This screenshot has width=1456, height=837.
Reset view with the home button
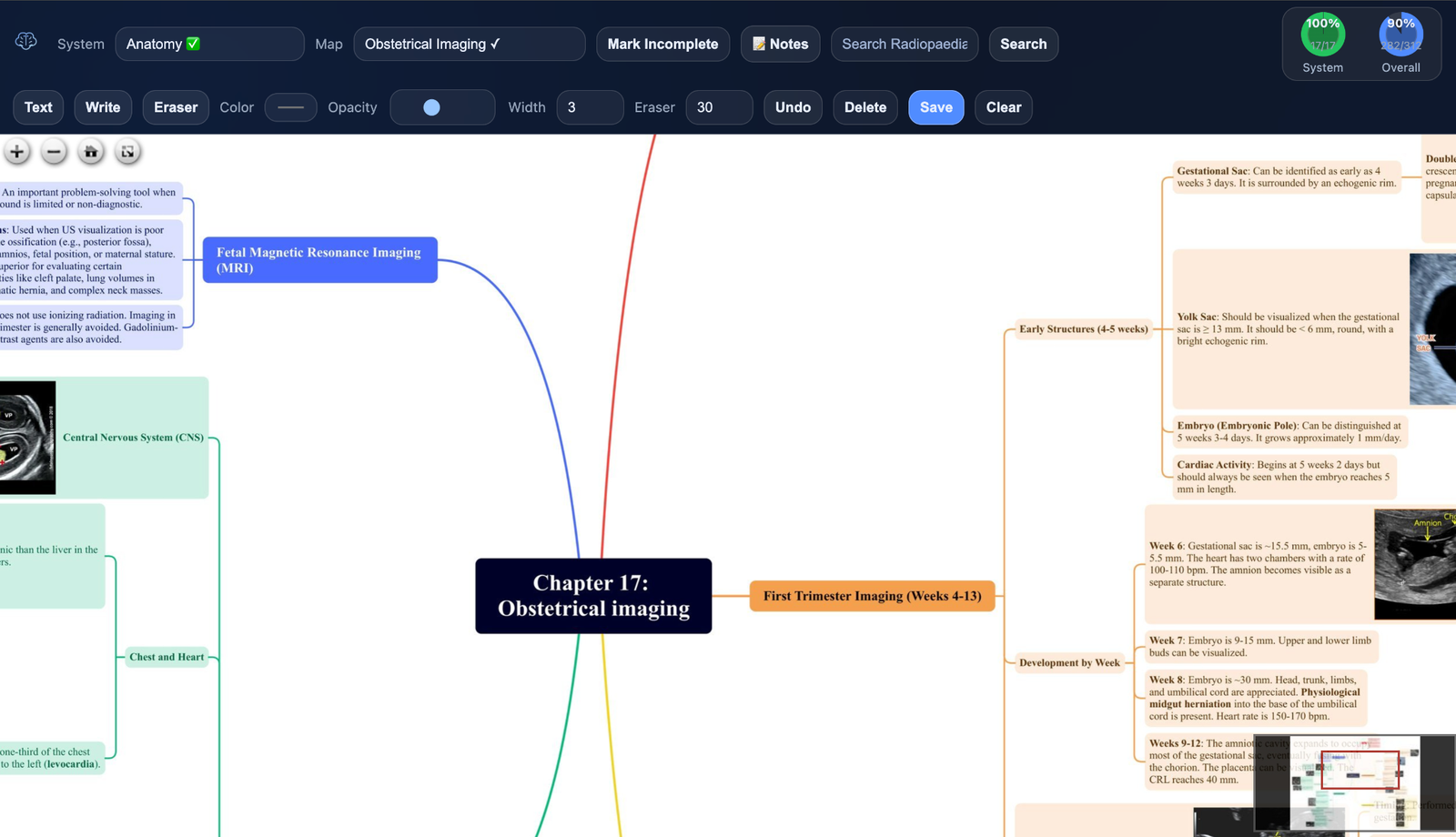pyautogui.click(x=91, y=152)
